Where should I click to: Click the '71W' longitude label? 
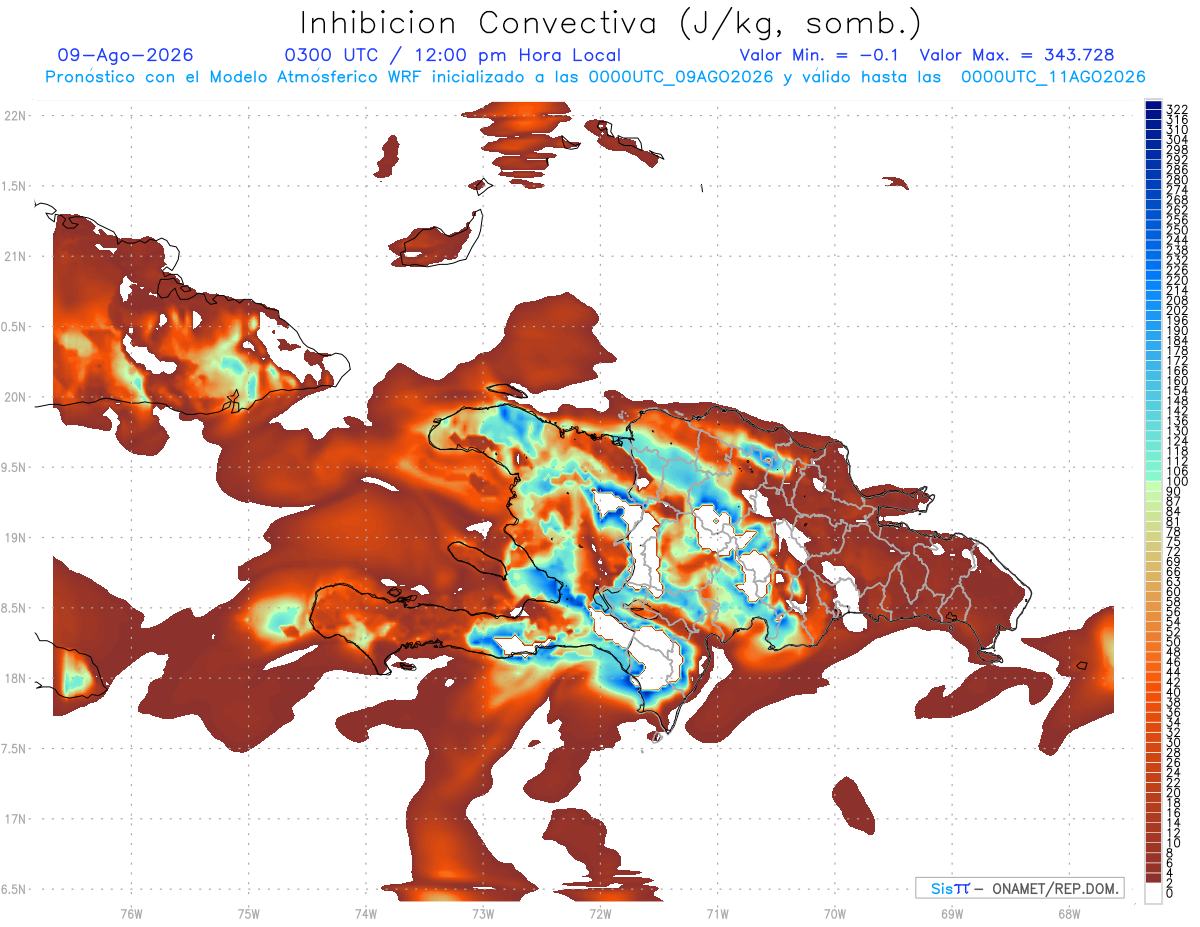(x=717, y=913)
